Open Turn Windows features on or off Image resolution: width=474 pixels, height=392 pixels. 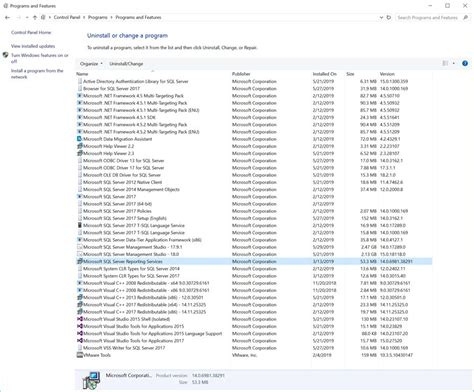click(40, 58)
